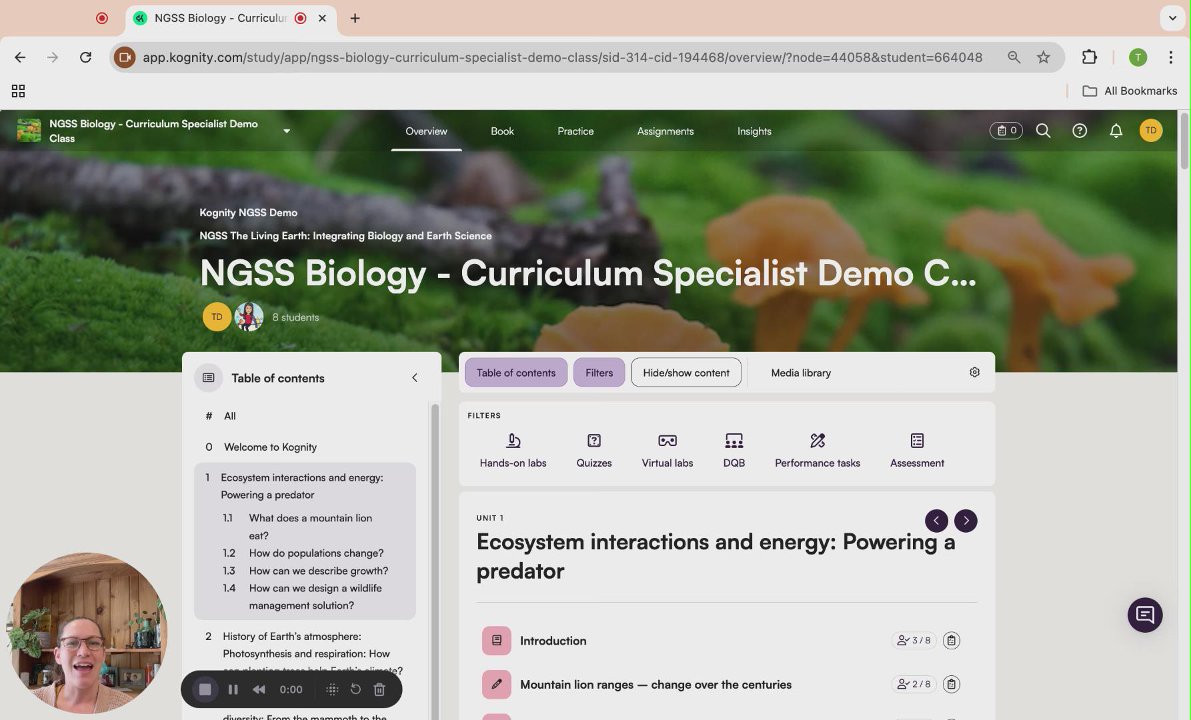Grab the recording toolbar grip handle
This screenshot has width=1191, height=720.
click(x=332, y=690)
